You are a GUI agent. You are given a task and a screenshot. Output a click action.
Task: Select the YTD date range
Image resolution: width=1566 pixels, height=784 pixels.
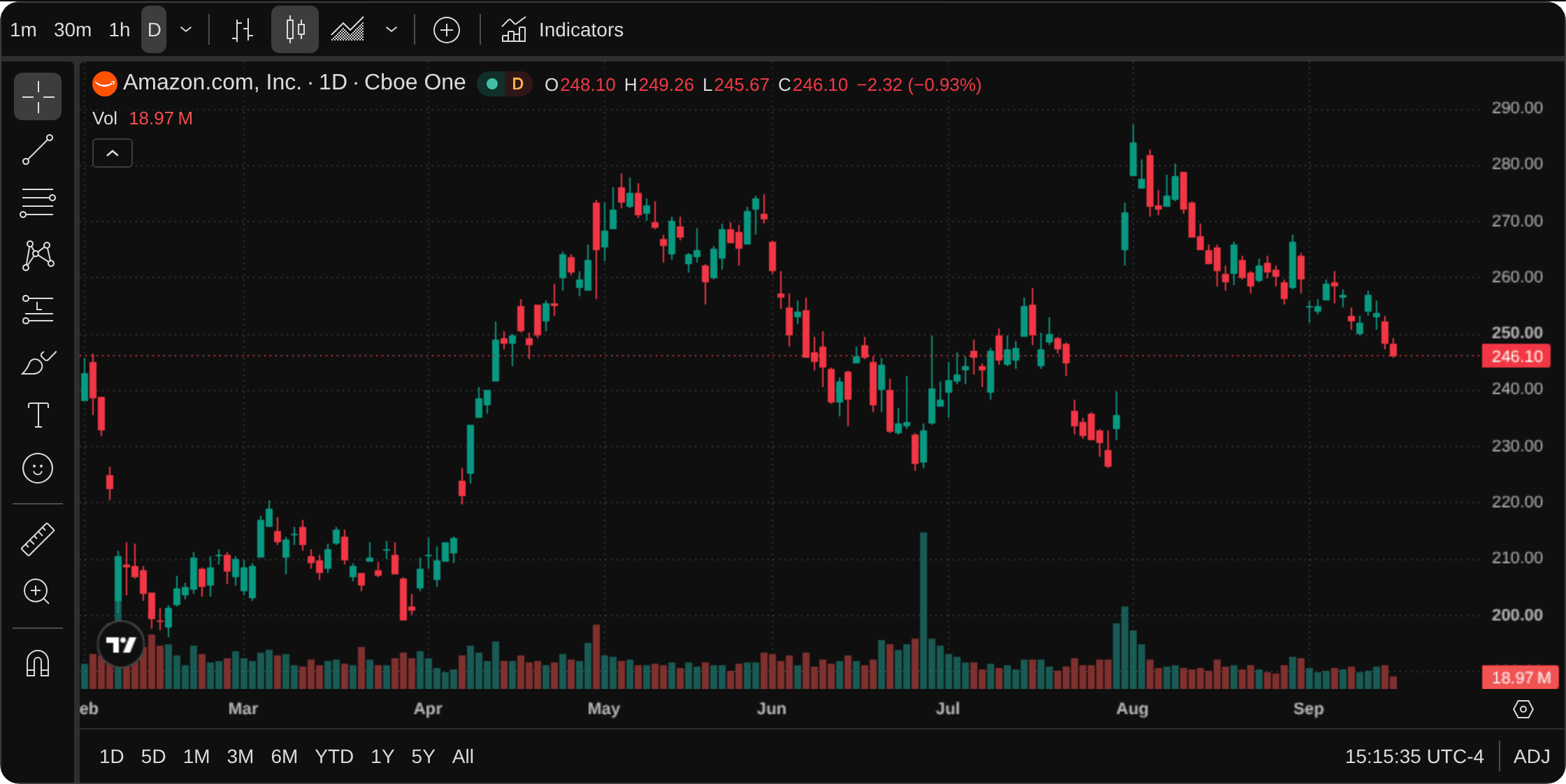point(334,756)
